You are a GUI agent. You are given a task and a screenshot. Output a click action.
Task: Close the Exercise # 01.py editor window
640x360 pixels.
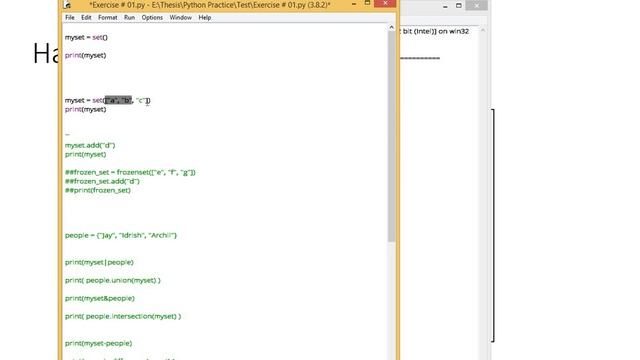click(x=385, y=4)
